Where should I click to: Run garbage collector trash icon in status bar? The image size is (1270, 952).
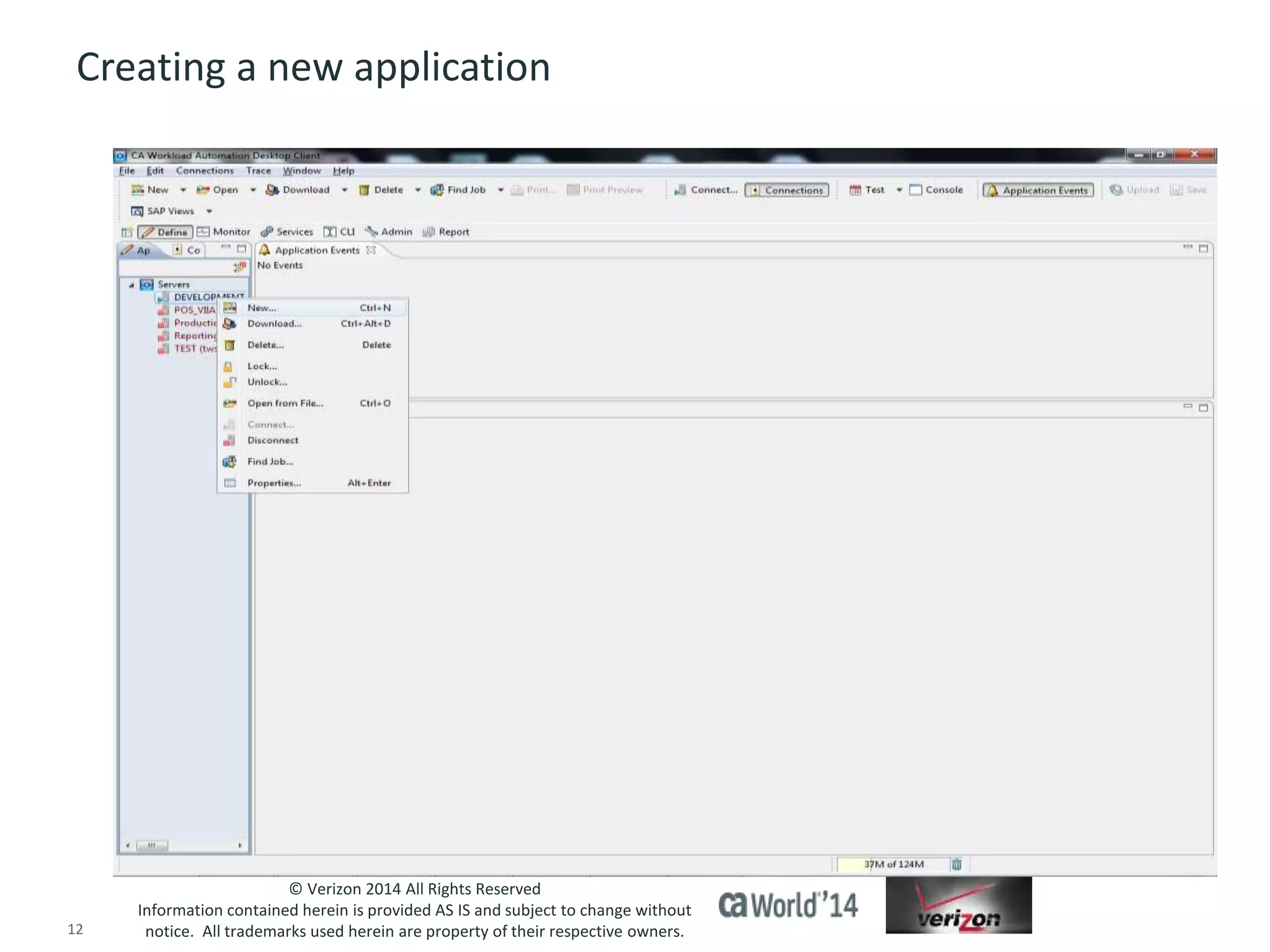coord(957,864)
